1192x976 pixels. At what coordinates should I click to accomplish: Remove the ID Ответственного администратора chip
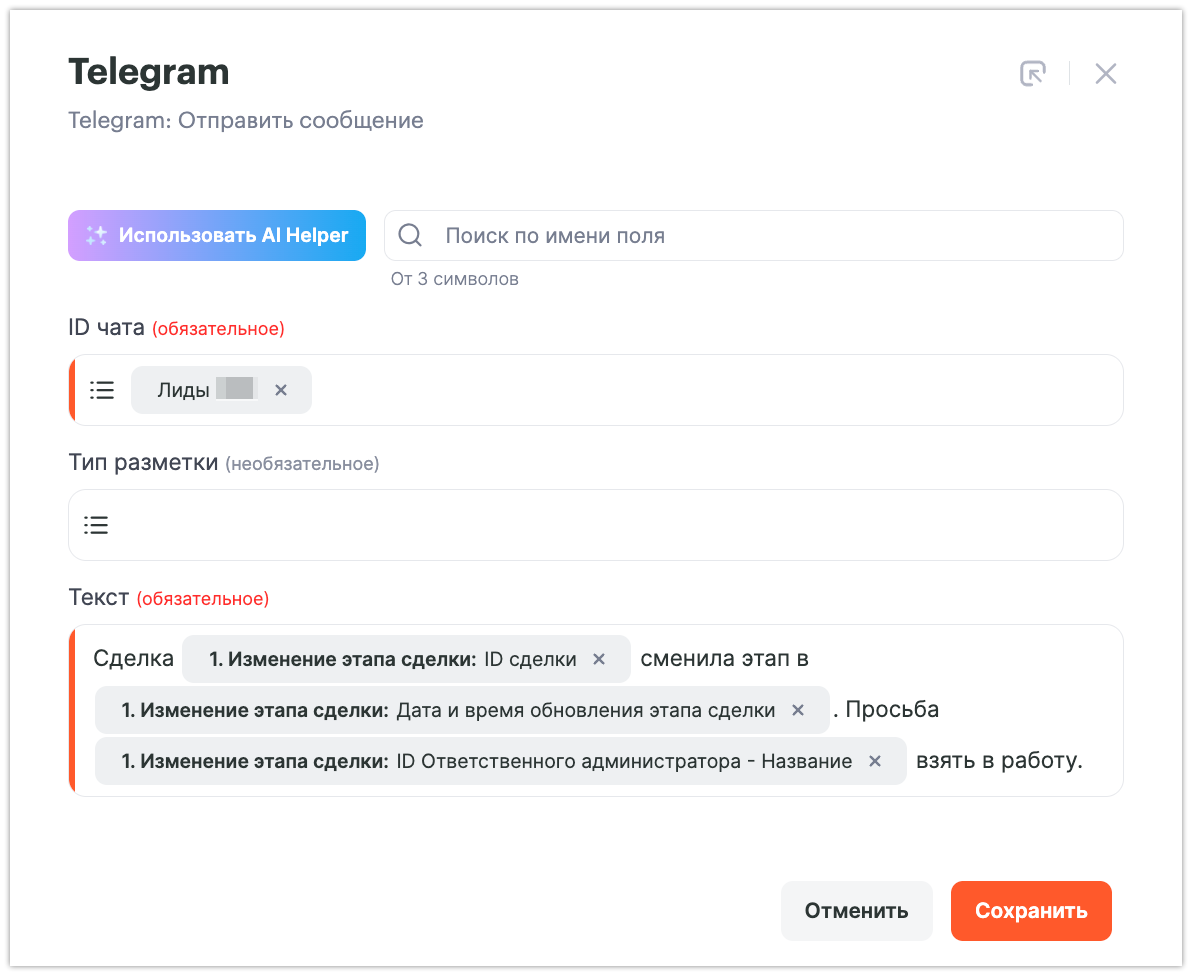pos(875,761)
